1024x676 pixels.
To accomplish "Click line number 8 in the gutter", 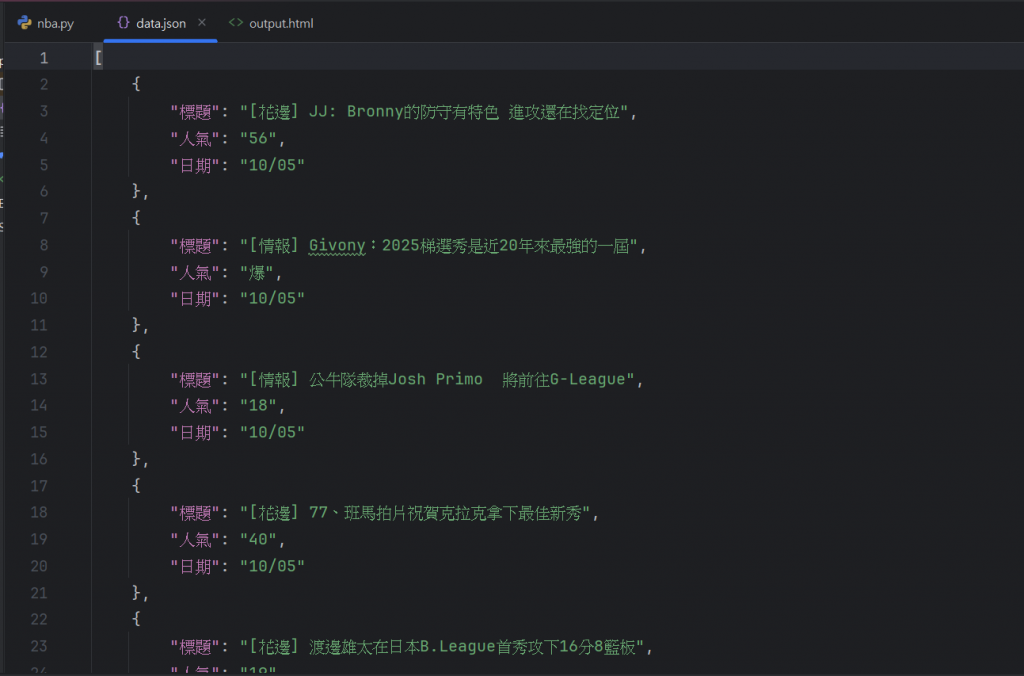I will (44, 245).
